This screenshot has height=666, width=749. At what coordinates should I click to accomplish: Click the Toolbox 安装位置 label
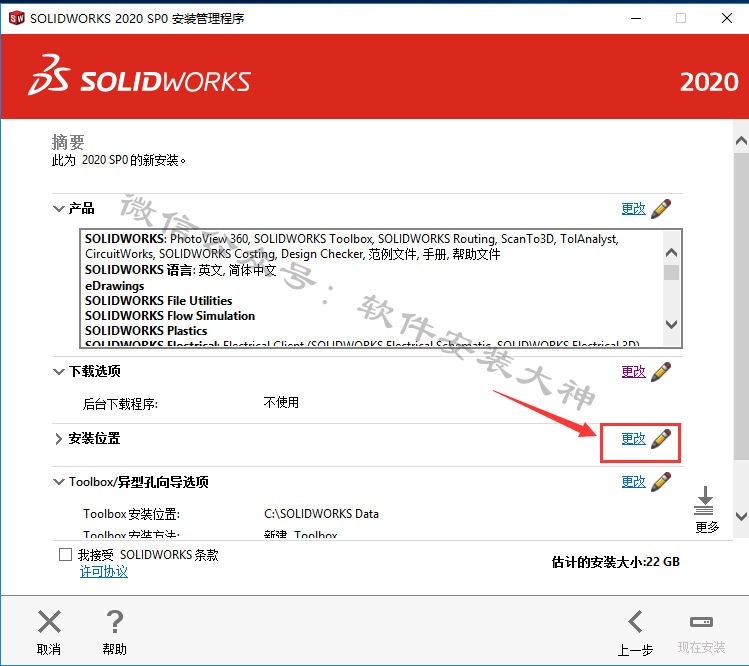131,514
